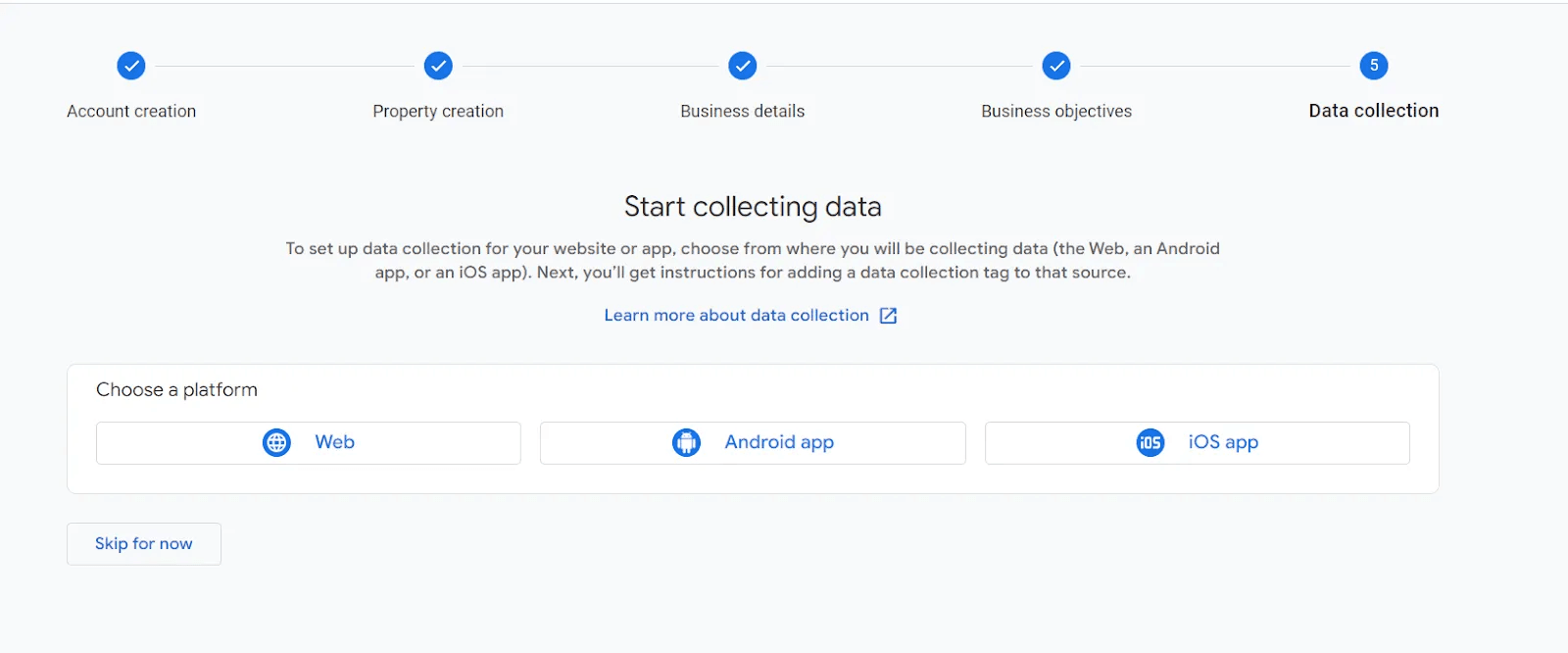
Task: Click the globe icon for Web platform
Action: (277, 442)
